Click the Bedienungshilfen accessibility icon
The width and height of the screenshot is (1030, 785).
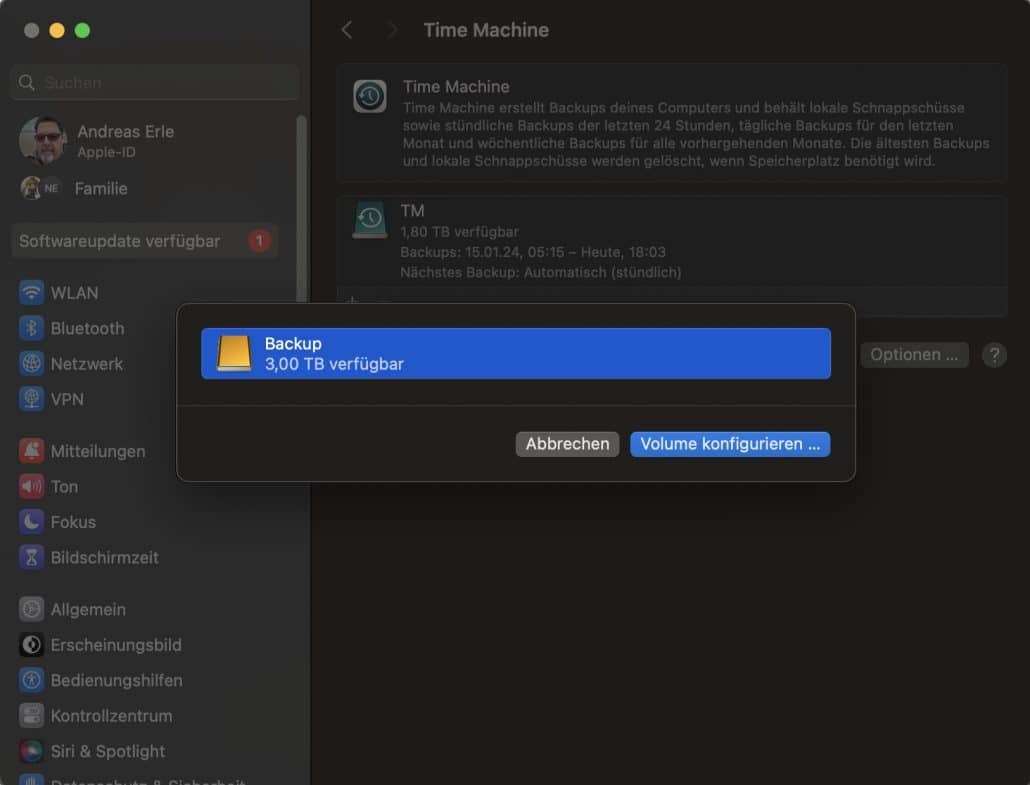coord(31,681)
